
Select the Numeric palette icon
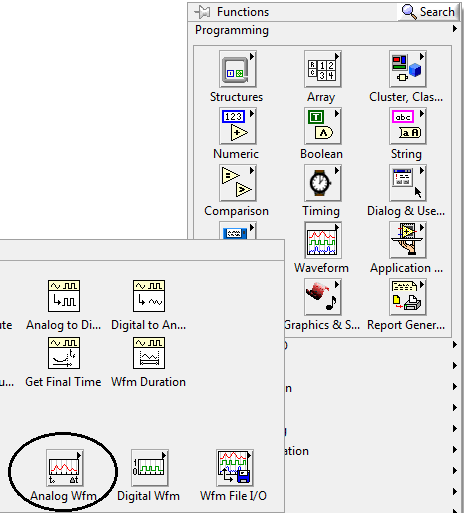[x=238, y=126]
